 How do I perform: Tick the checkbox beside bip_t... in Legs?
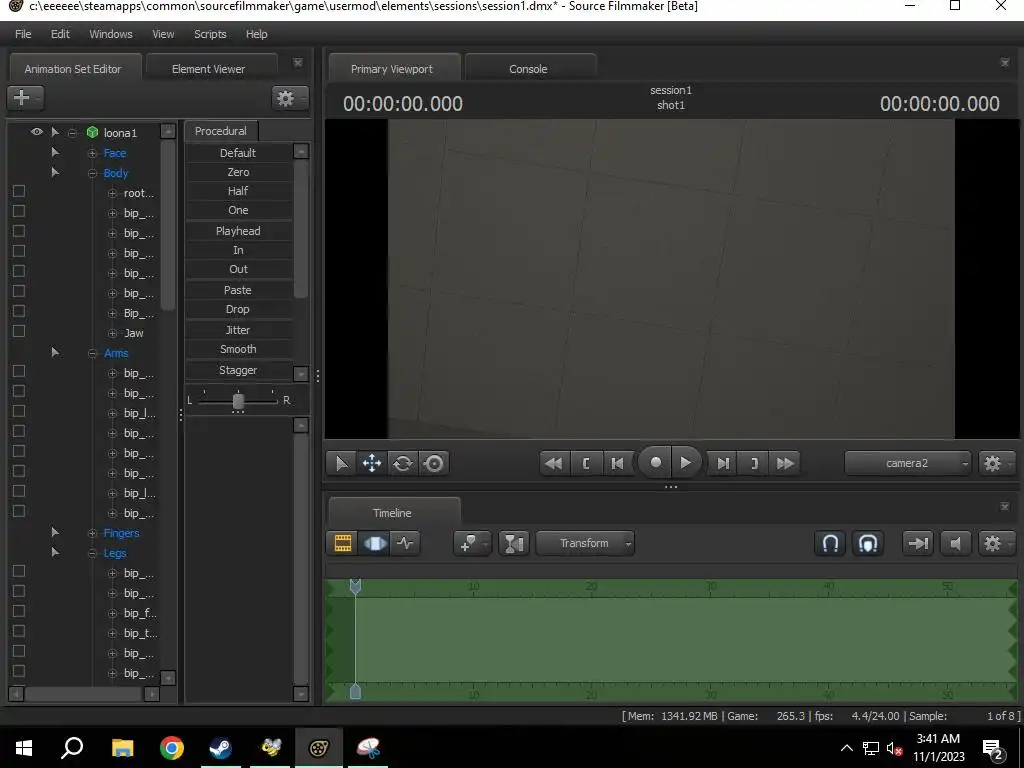point(19,632)
